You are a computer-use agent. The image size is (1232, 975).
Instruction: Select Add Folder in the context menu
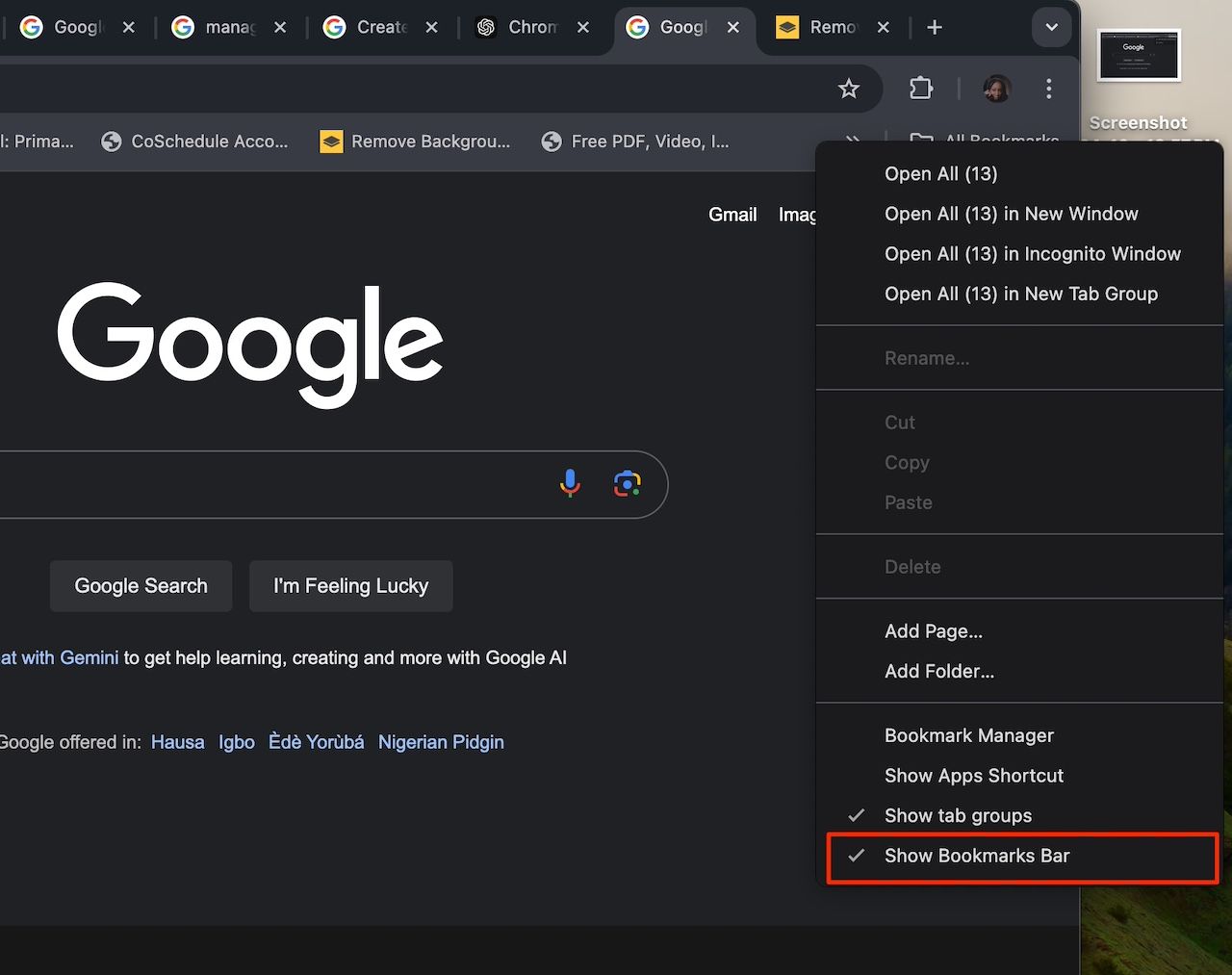940,671
